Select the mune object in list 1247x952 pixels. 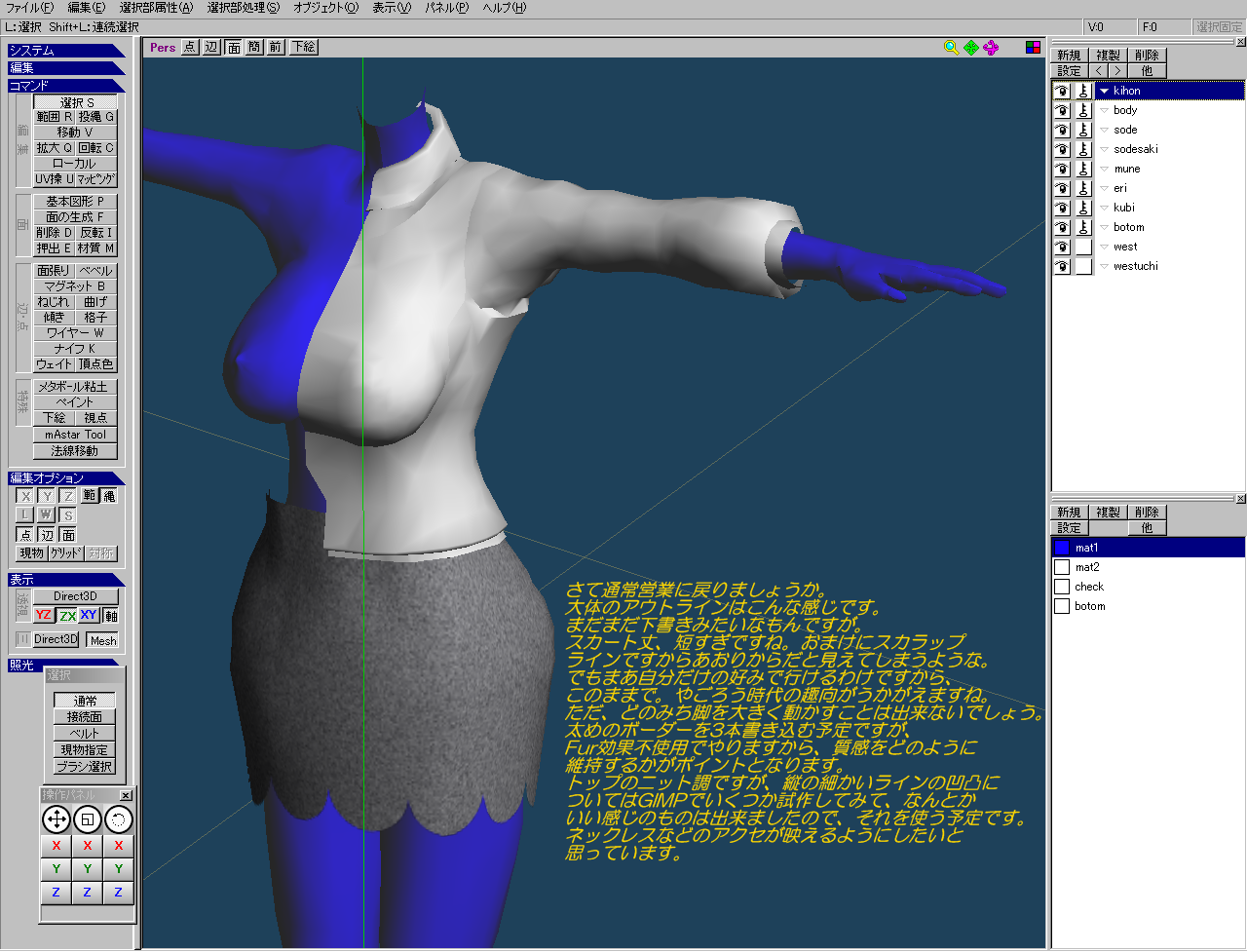1127,169
